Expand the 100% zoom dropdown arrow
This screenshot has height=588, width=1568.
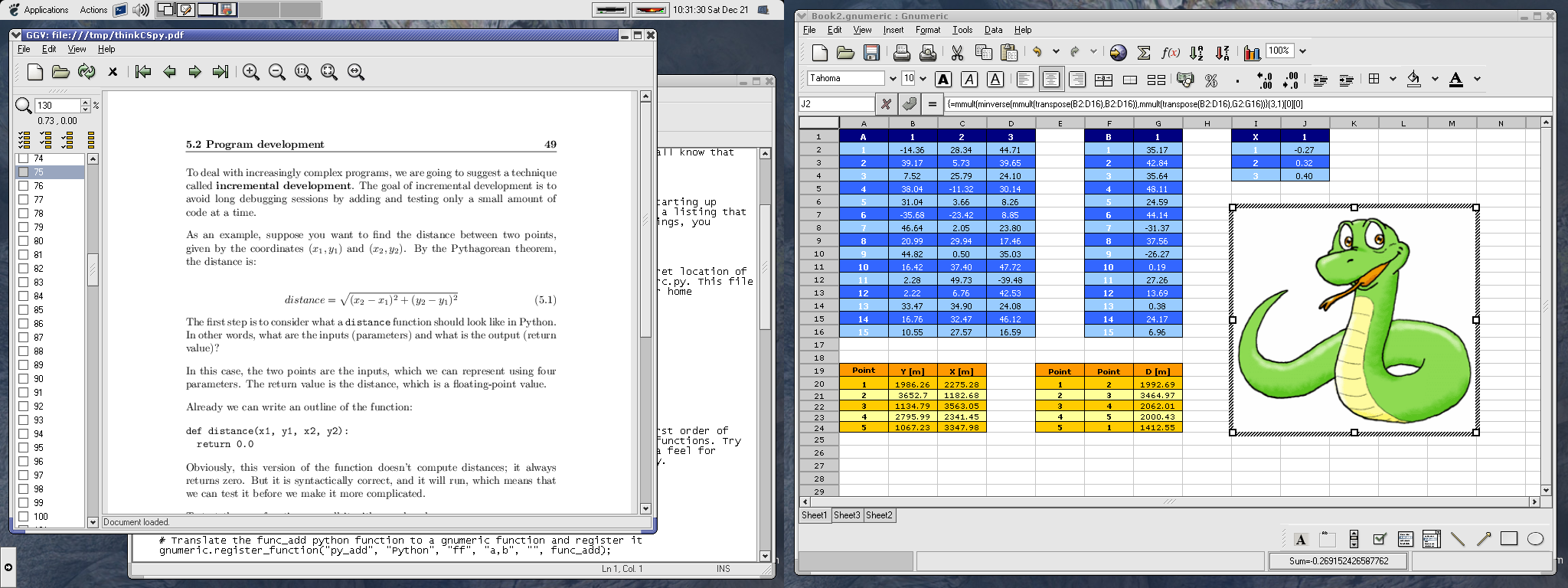[x=1302, y=51]
